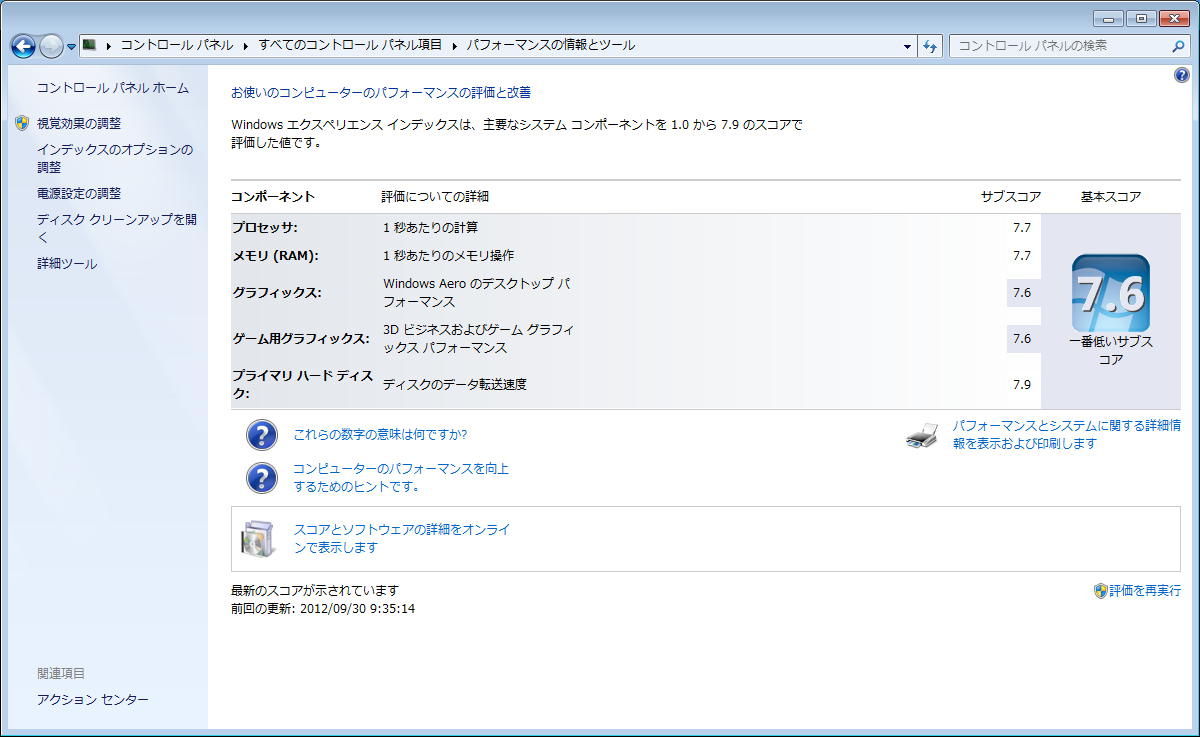Click the printer icon
The image size is (1200, 737).
(x=922, y=435)
